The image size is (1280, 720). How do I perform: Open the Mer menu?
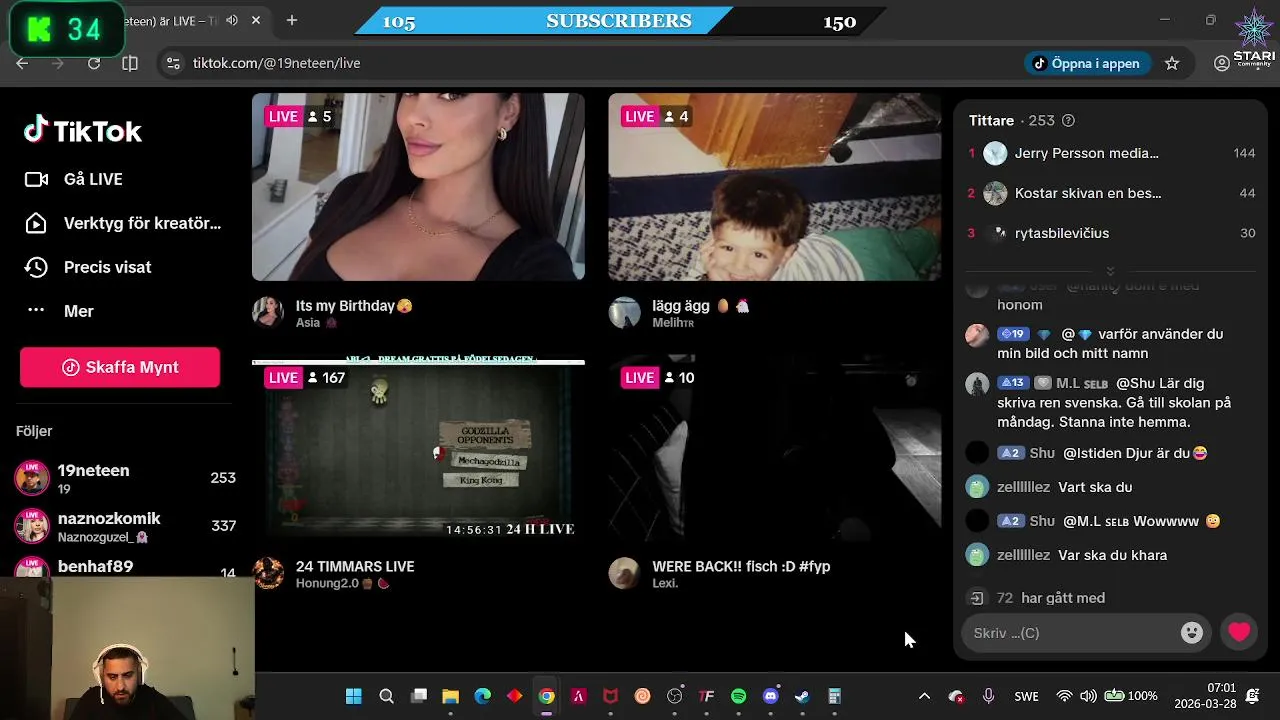[x=59, y=311]
